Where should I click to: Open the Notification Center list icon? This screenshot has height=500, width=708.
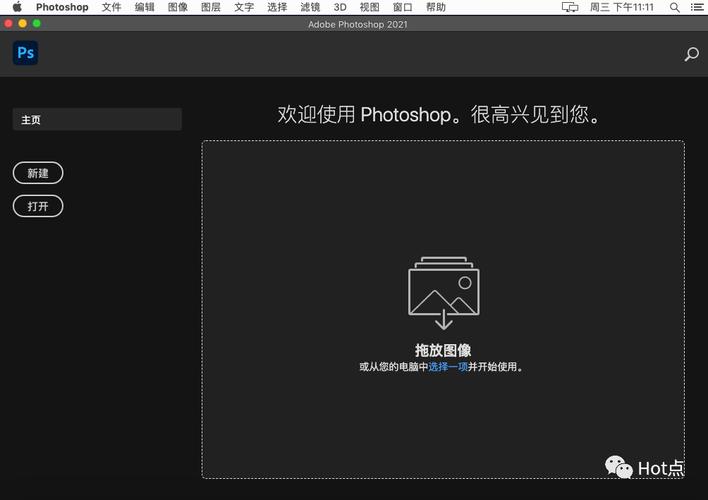(x=697, y=7)
